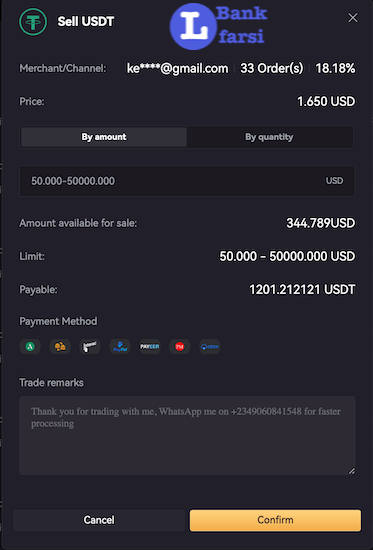
Task: Choose the orange payment method icon
Action: click(x=60, y=347)
